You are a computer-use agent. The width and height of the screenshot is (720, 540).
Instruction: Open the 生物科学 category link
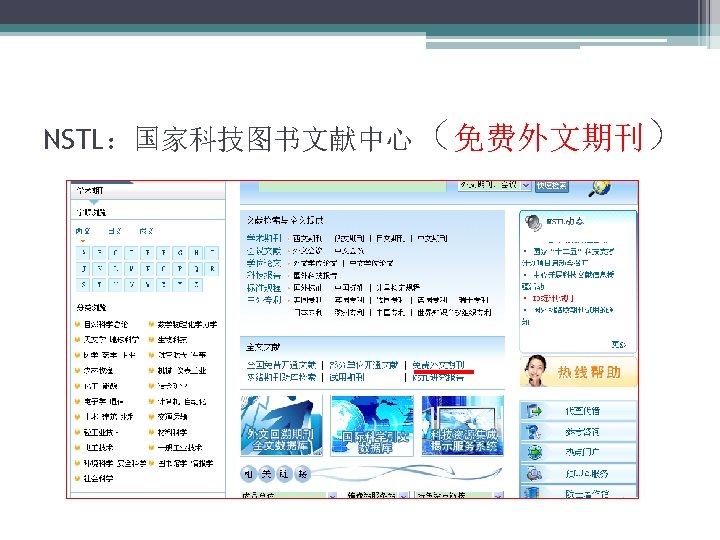(172, 339)
